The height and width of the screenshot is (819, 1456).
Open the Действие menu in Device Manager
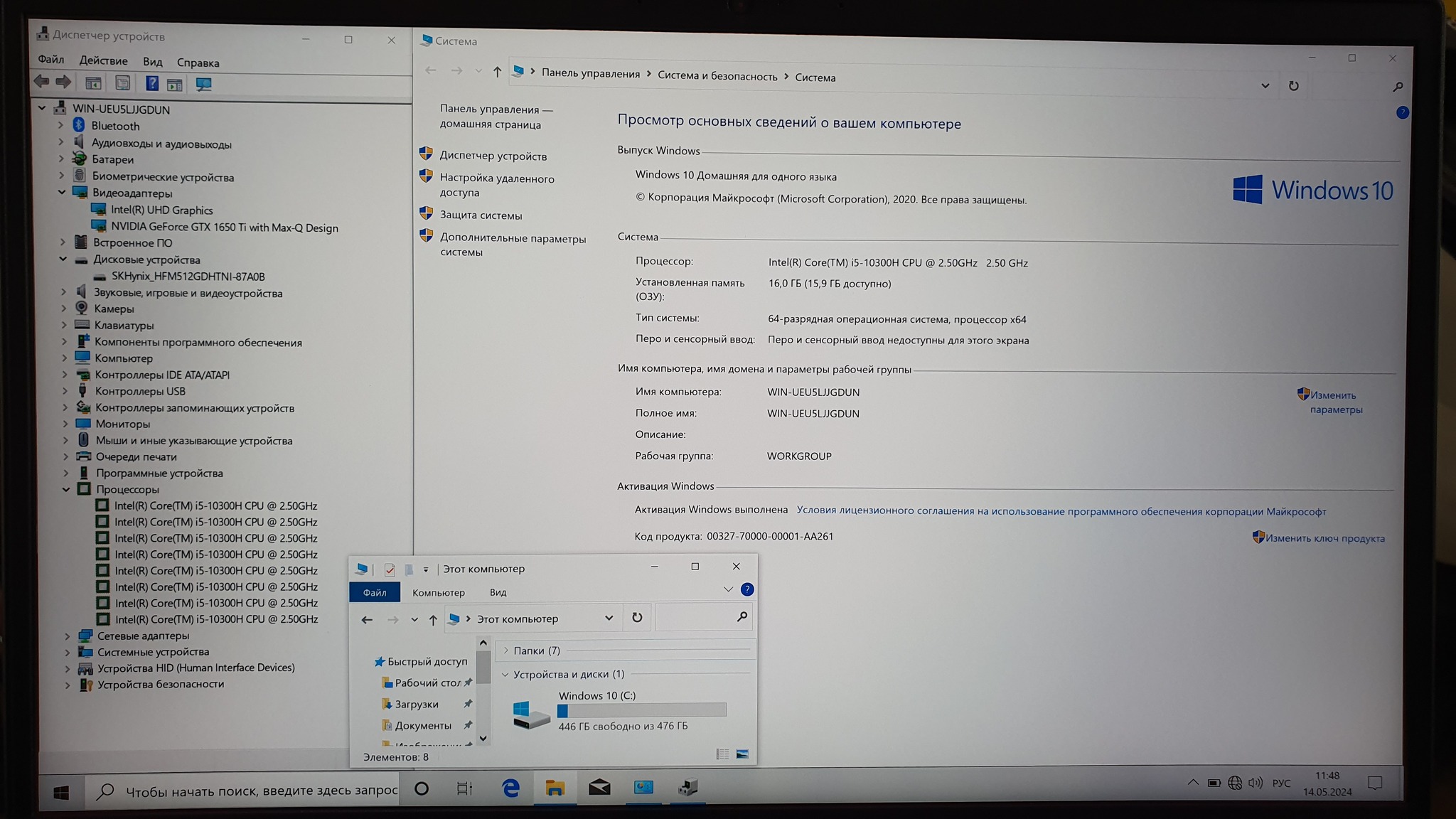[103, 61]
